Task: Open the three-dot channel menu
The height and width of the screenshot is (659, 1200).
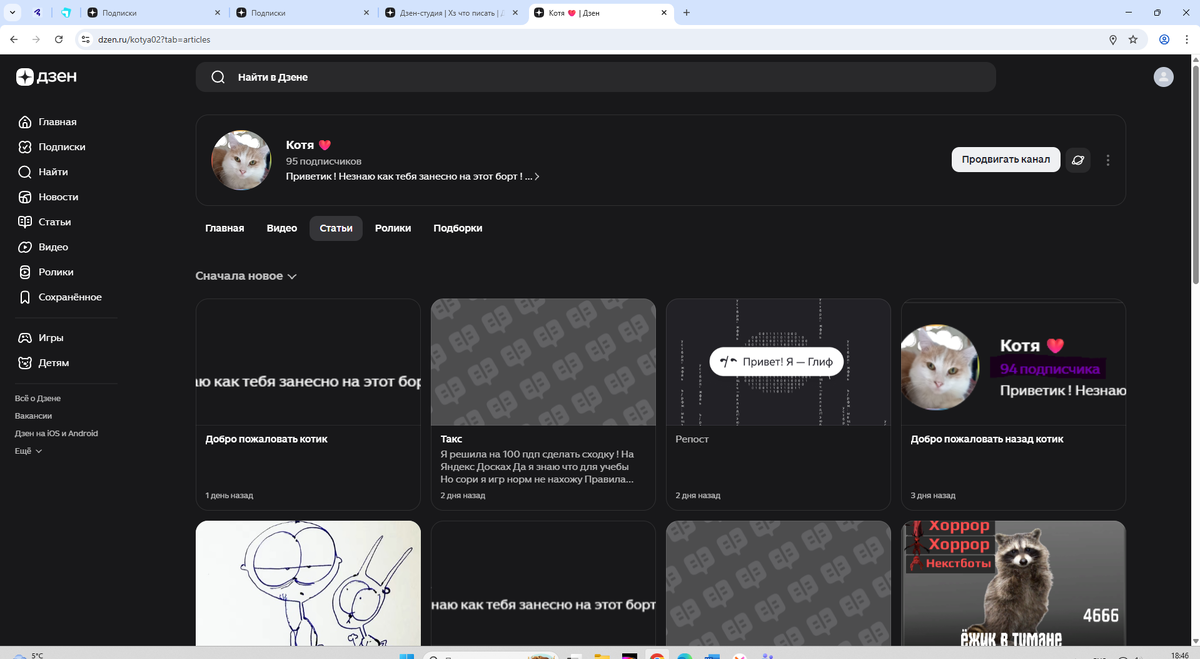Action: point(1108,160)
